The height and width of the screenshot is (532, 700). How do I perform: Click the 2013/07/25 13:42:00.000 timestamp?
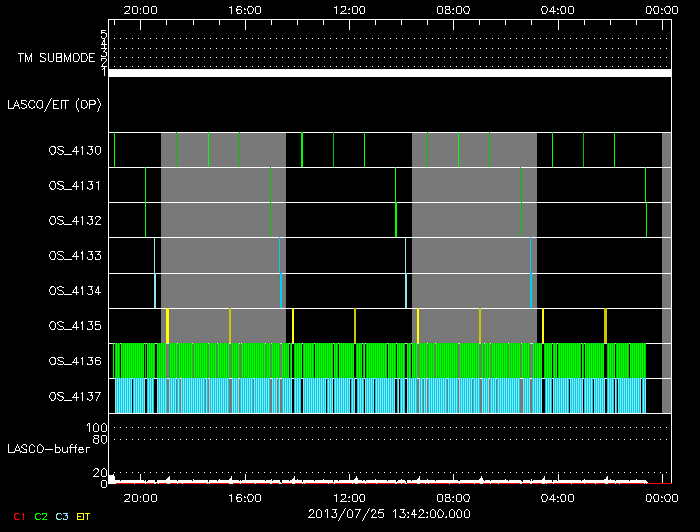(x=388, y=514)
